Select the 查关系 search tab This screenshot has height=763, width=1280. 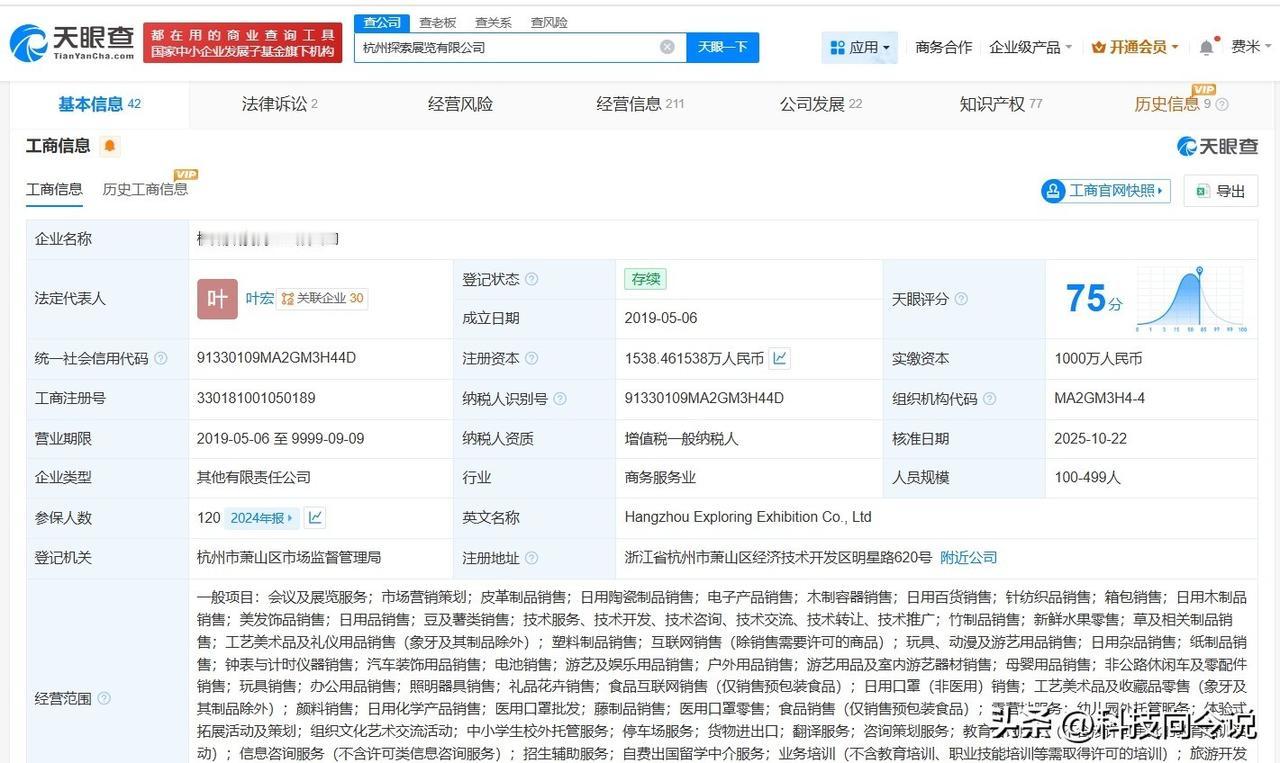[493, 22]
